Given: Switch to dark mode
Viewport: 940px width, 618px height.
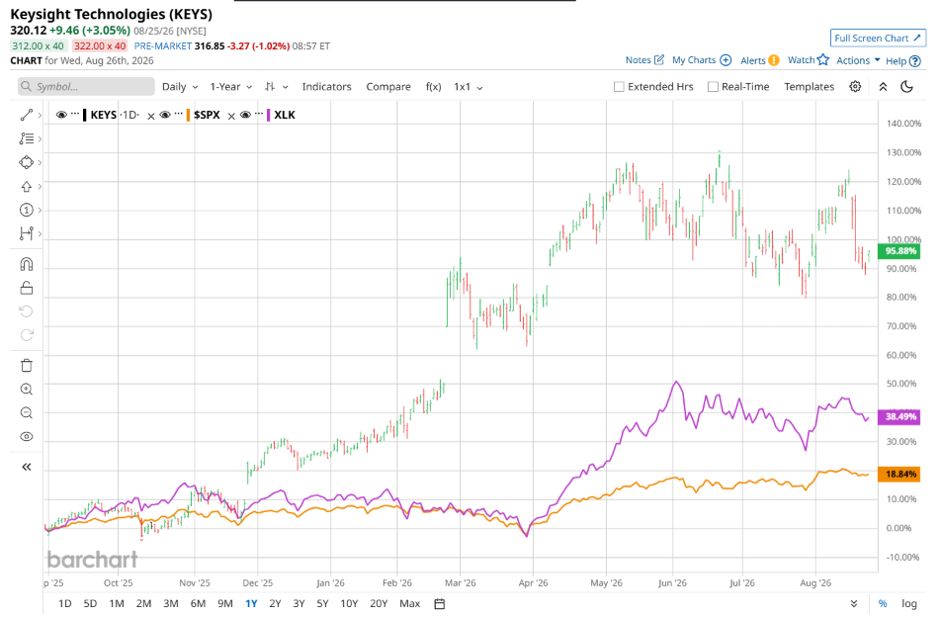Looking at the screenshot, I should (907, 86).
